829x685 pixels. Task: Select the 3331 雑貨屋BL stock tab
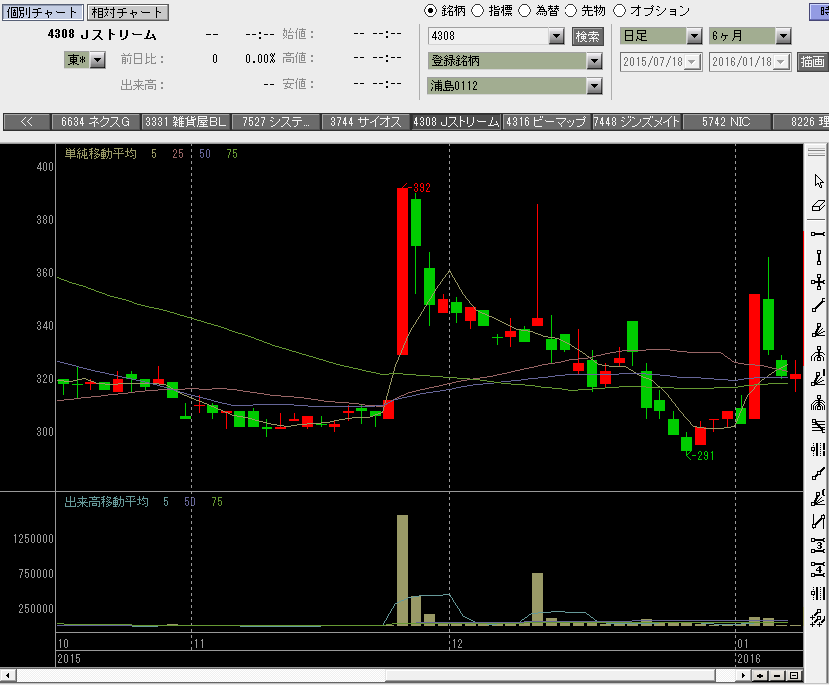(186, 122)
